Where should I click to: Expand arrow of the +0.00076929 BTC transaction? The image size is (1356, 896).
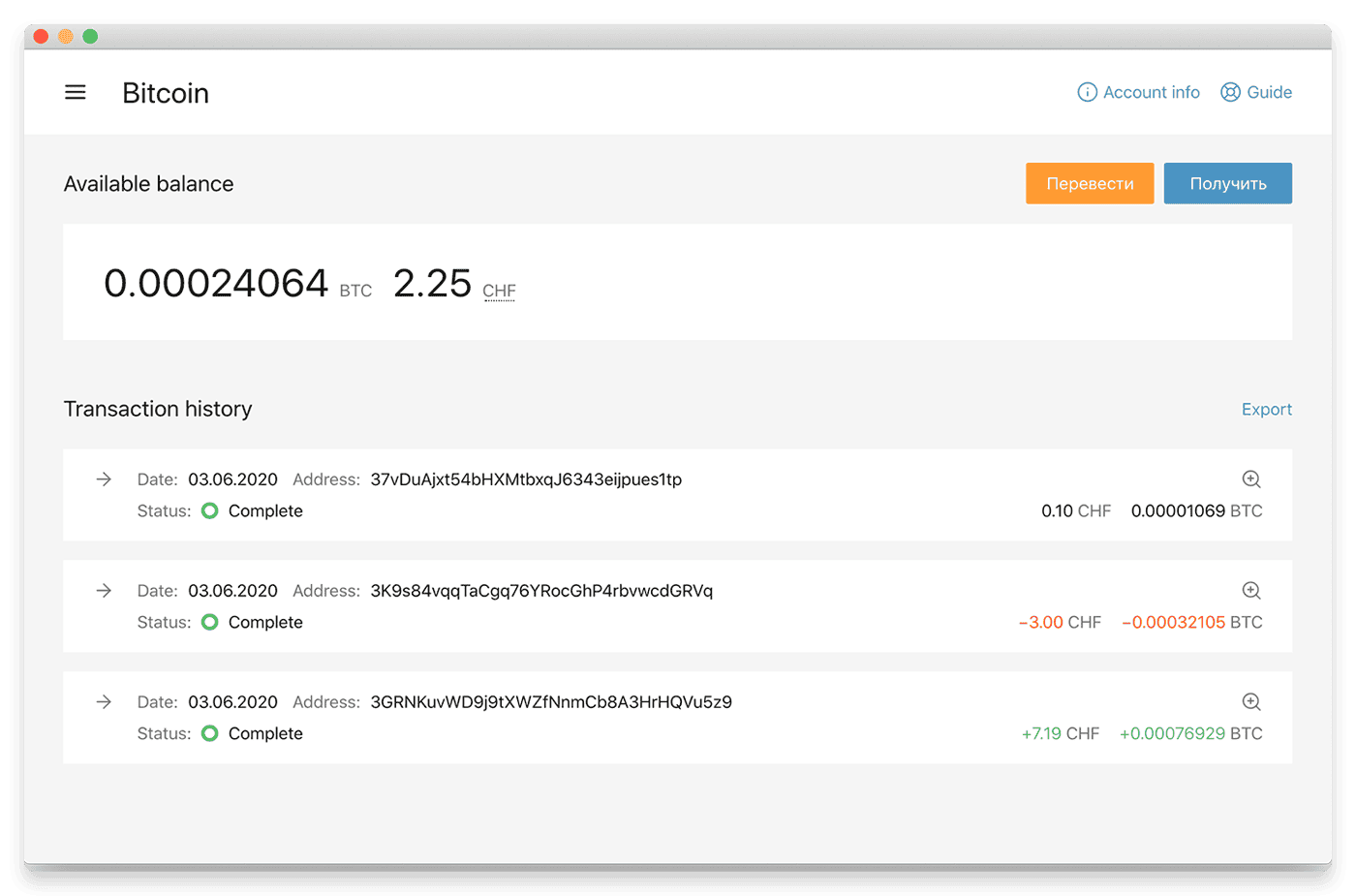[104, 701]
